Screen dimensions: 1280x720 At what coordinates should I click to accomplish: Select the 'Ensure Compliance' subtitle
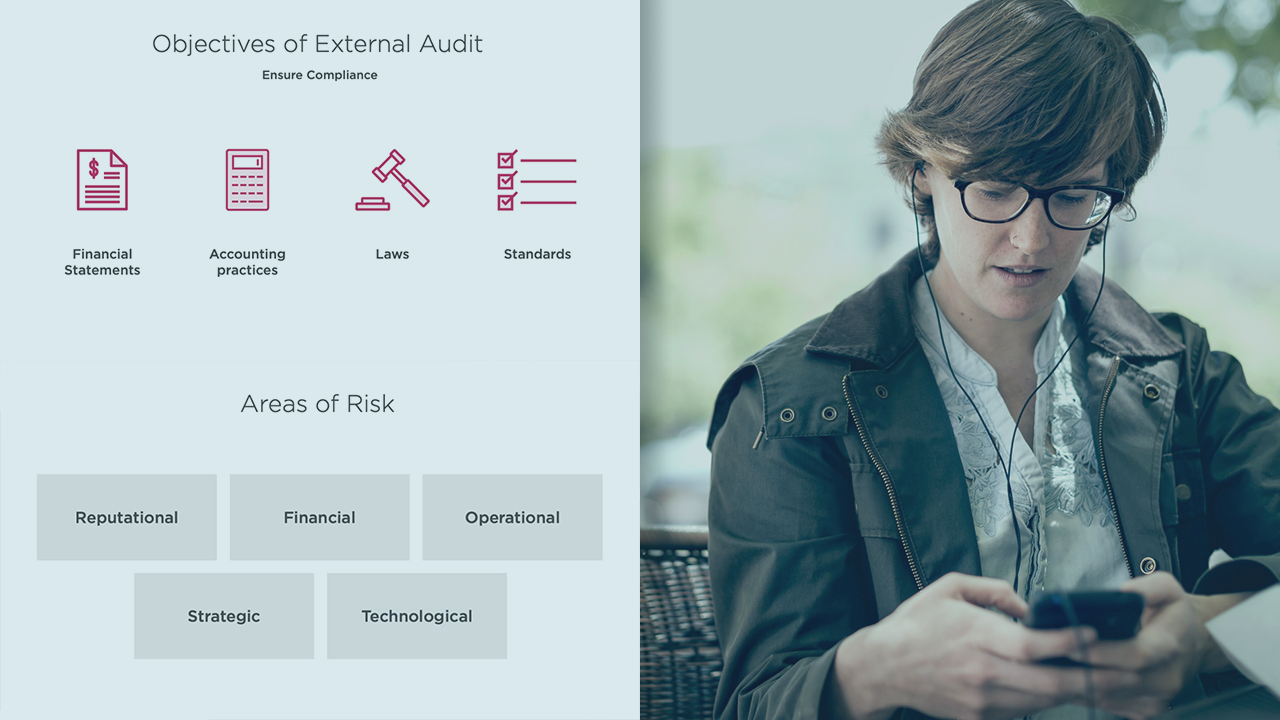pos(319,75)
